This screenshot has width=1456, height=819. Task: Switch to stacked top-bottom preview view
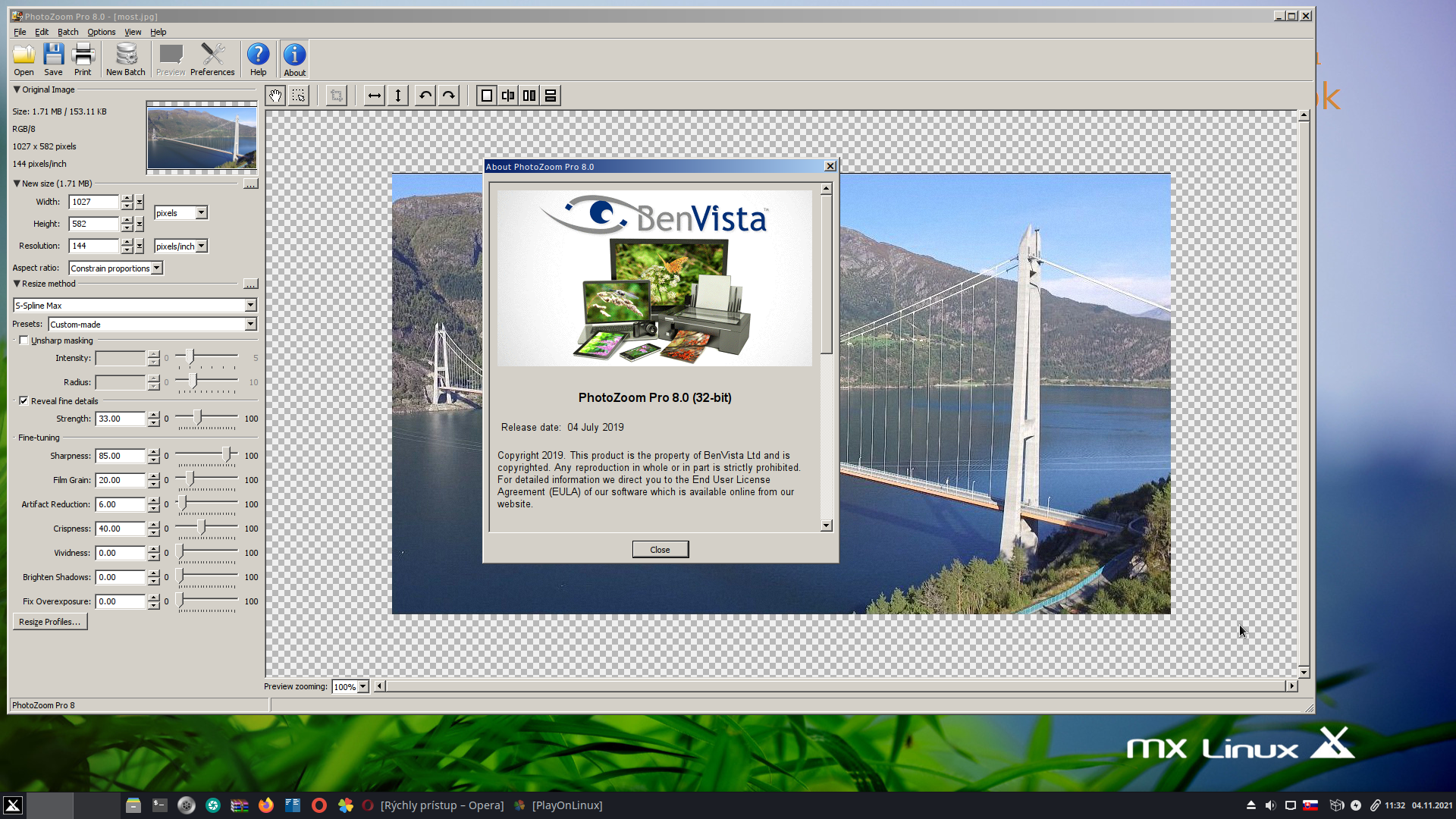point(551,96)
